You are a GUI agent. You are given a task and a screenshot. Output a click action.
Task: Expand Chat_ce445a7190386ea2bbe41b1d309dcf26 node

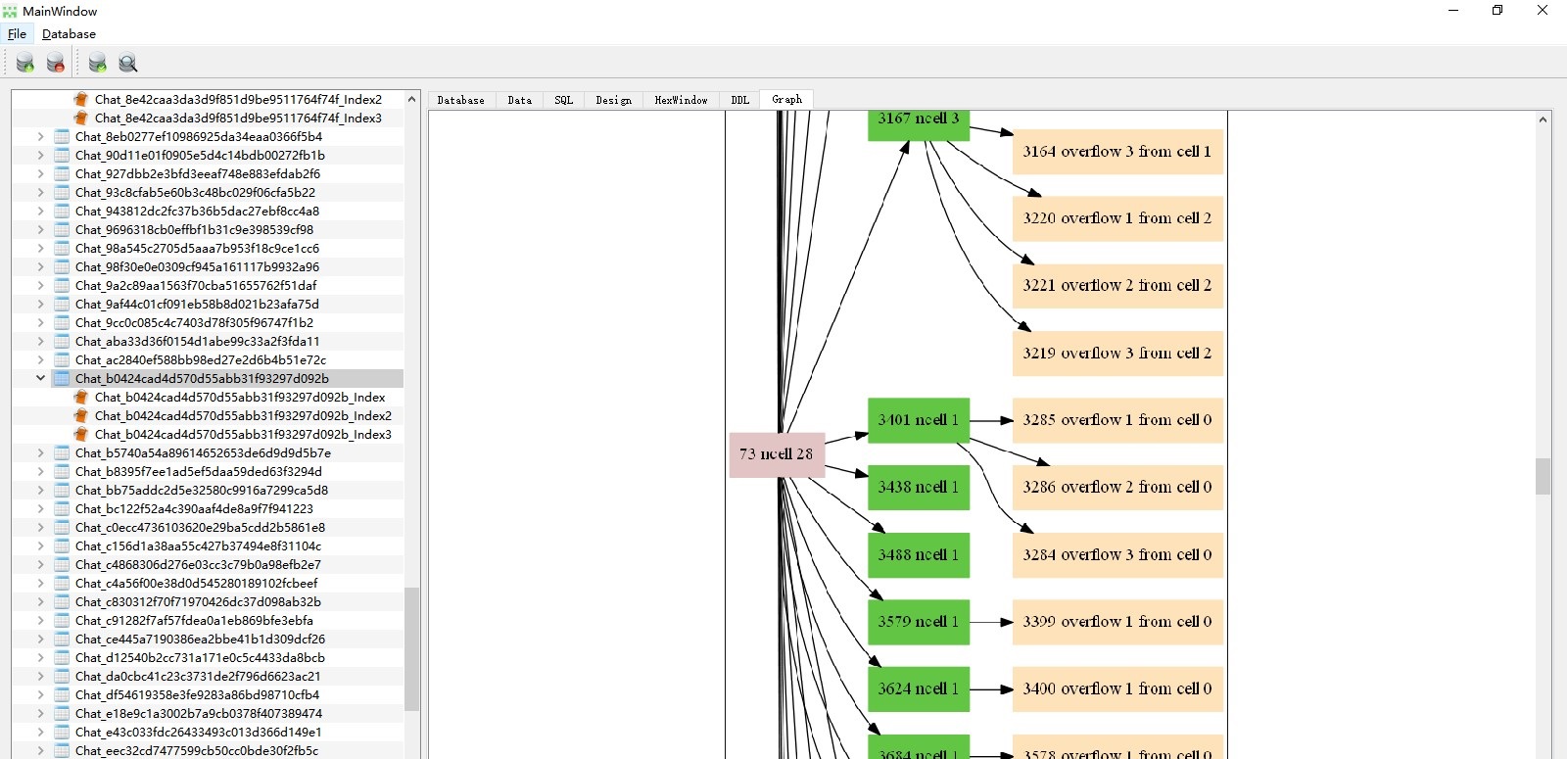click(x=40, y=639)
